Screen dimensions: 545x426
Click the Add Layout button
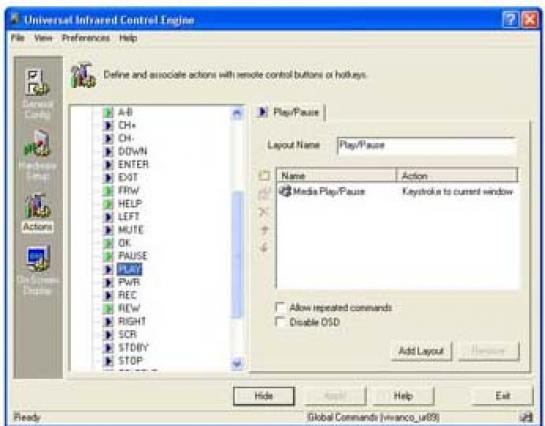(x=421, y=351)
